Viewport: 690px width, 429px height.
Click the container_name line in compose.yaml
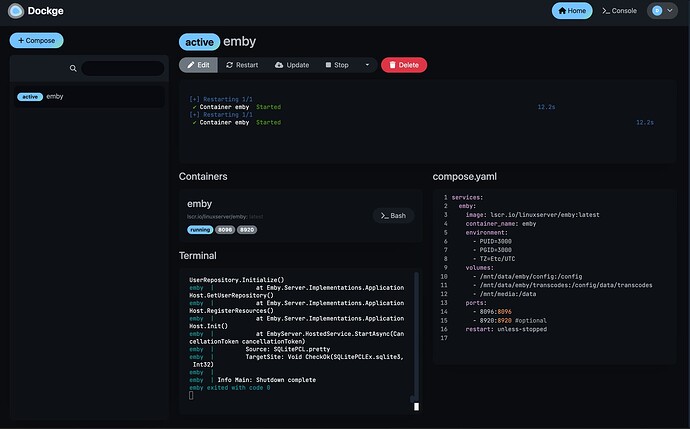coord(501,224)
